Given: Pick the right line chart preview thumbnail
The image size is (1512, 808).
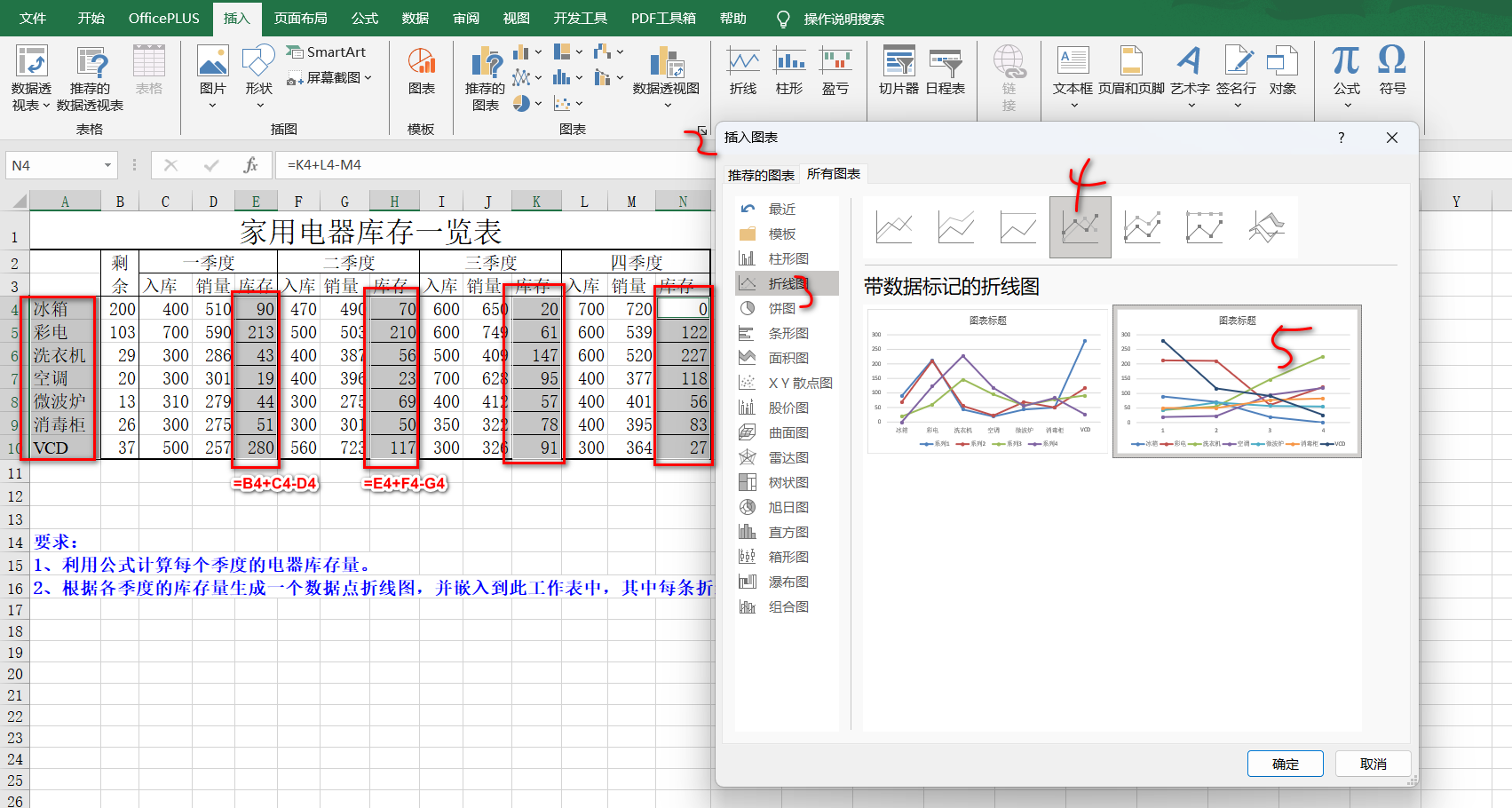Looking at the screenshot, I should [1237, 381].
